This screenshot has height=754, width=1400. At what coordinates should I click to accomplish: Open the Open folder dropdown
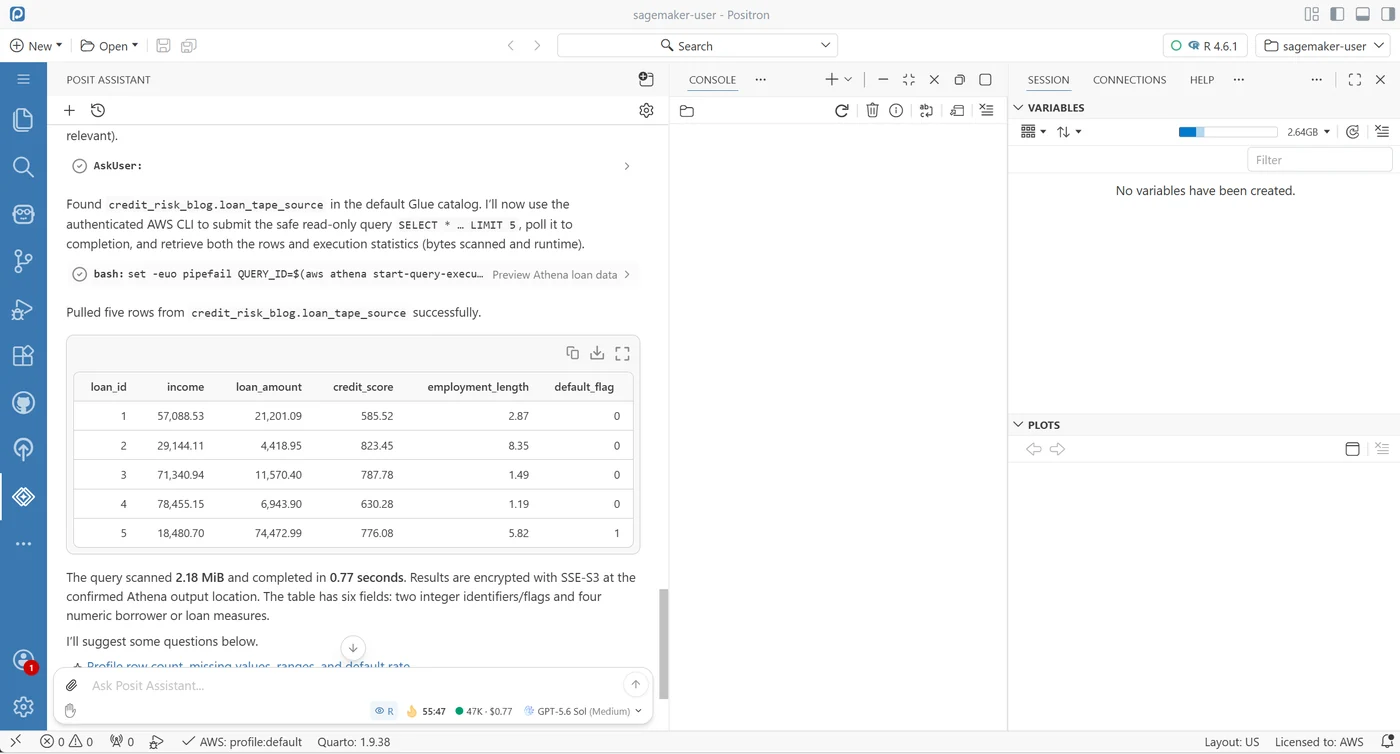pyautogui.click(x=109, y=46)
